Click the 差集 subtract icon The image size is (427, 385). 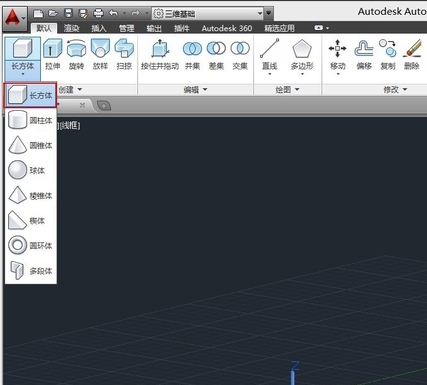click(x=216, y=49)
